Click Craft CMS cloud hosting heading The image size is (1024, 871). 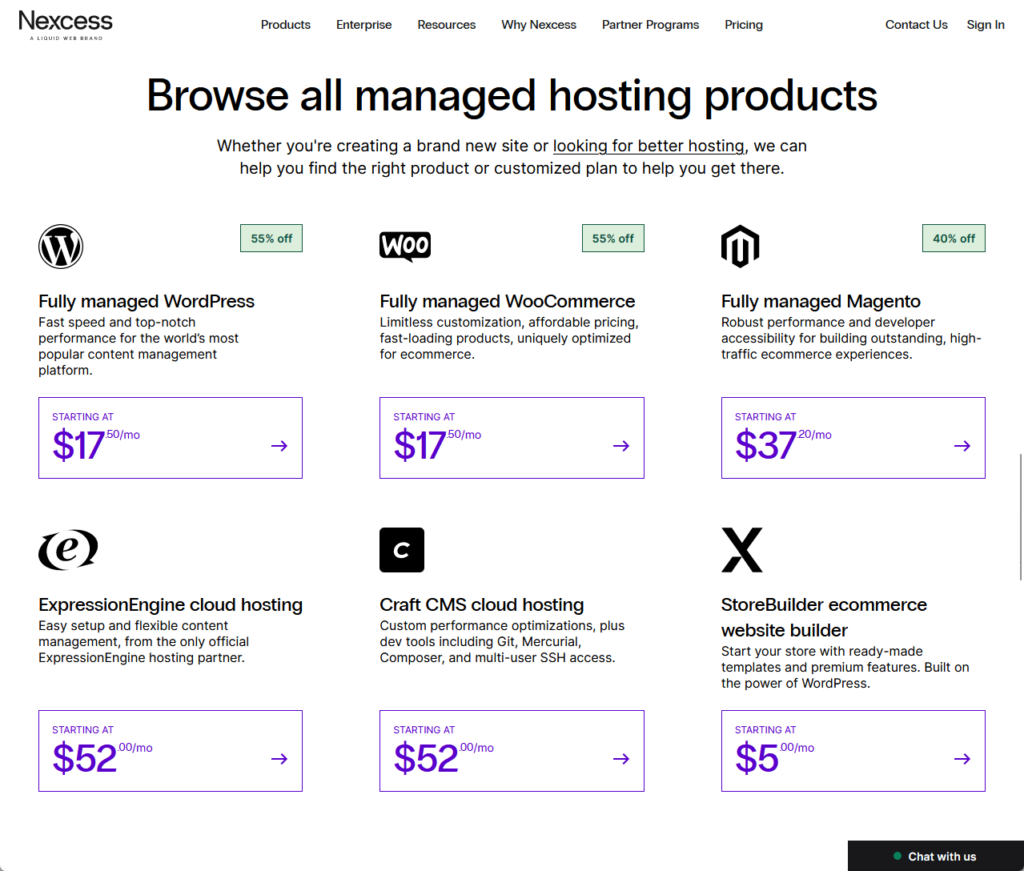482,605
